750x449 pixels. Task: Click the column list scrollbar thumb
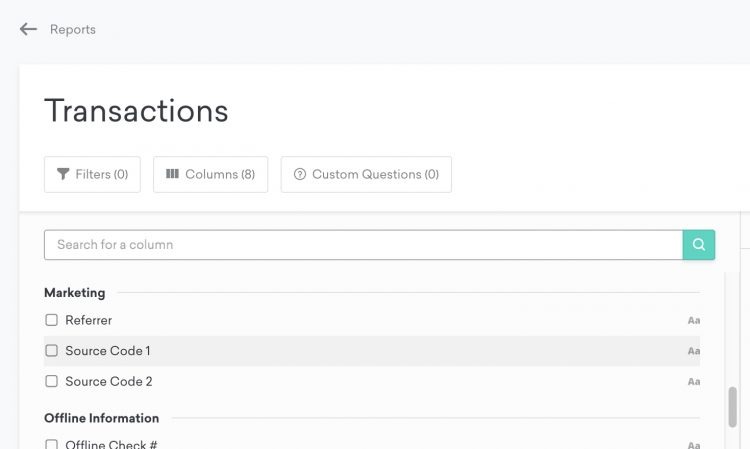(732, 407)
